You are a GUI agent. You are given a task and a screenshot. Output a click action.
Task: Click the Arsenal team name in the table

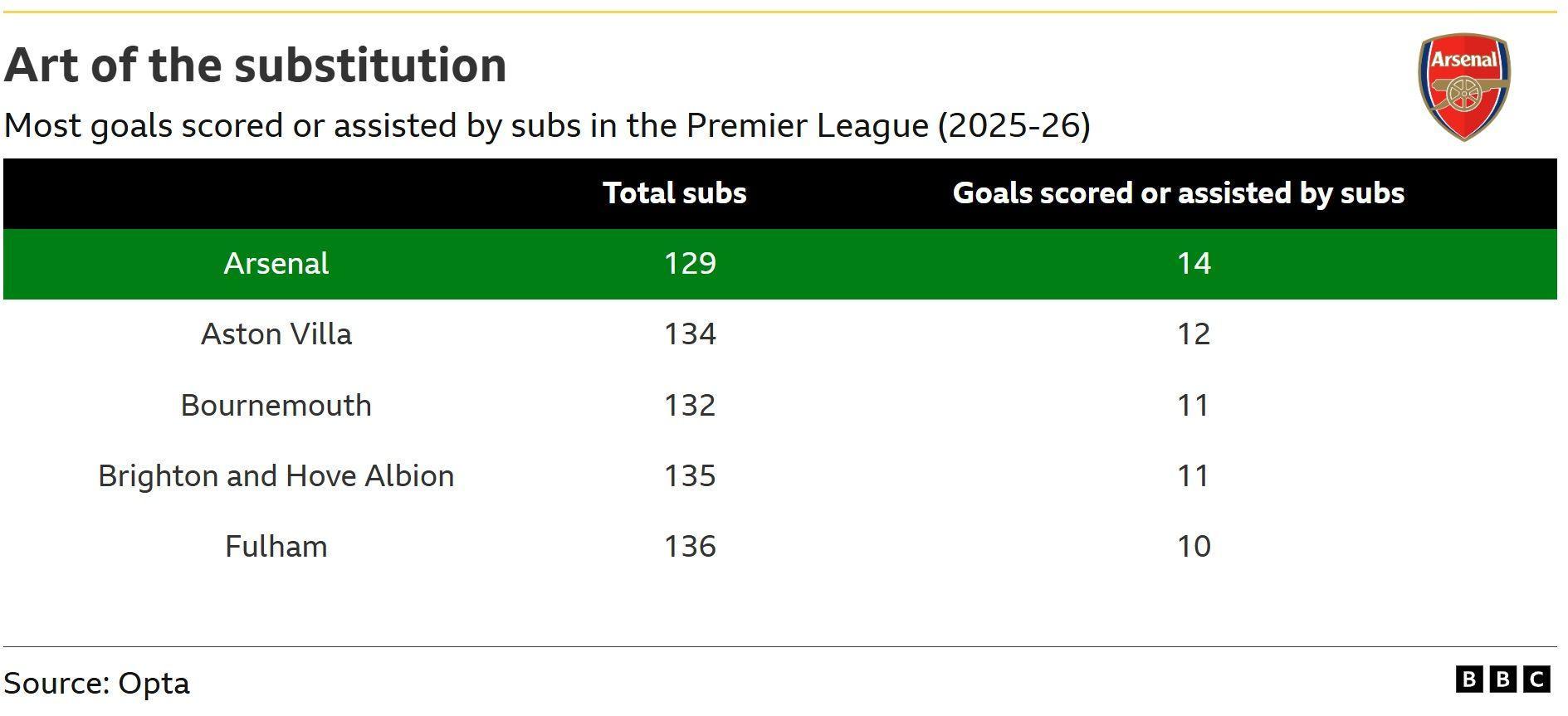[x=276, y=264]
